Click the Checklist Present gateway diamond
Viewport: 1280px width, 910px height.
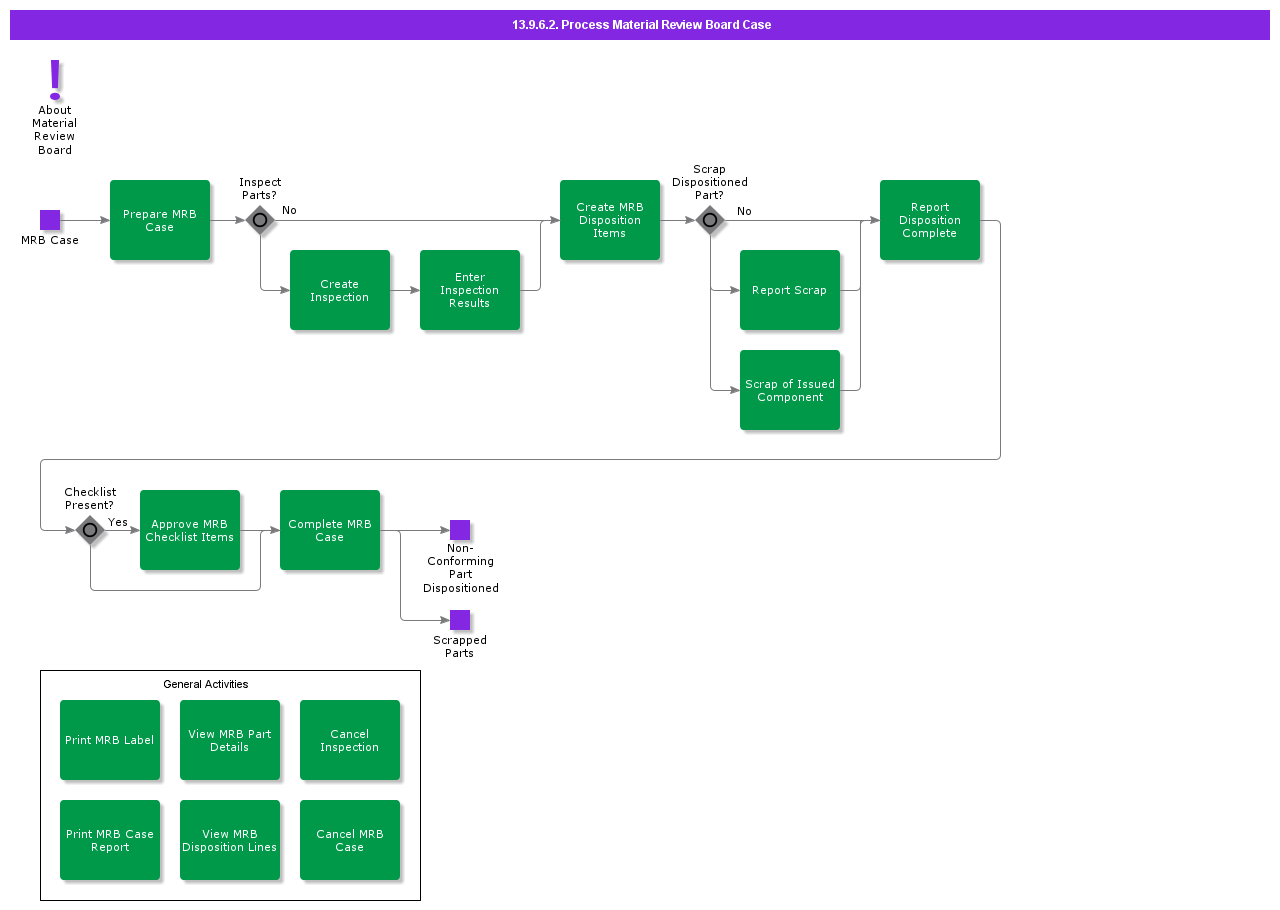(90, 530)
